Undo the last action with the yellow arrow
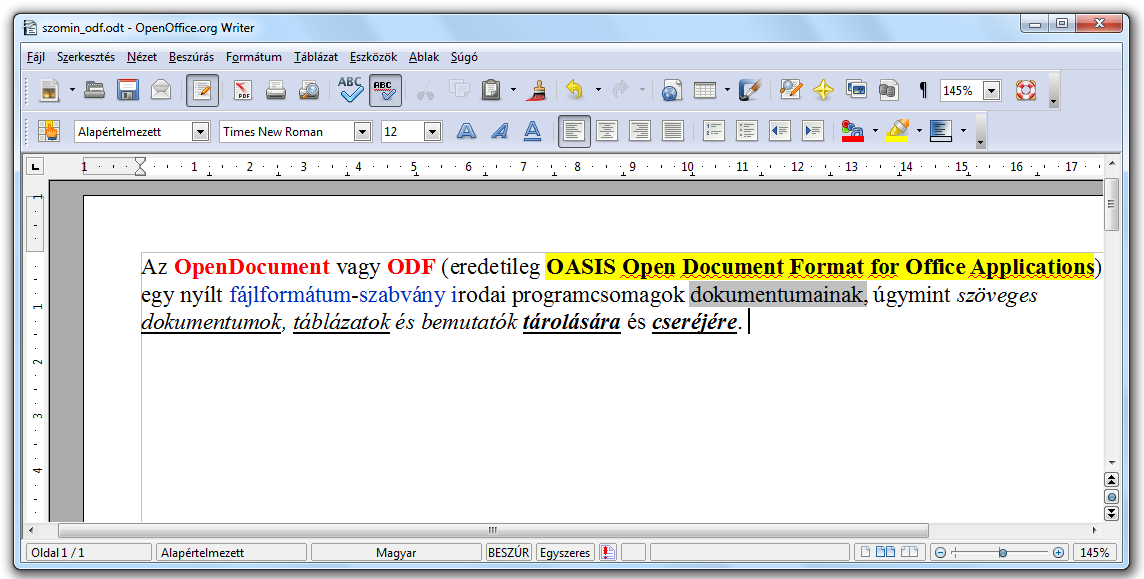 click(x=575, y=90)
